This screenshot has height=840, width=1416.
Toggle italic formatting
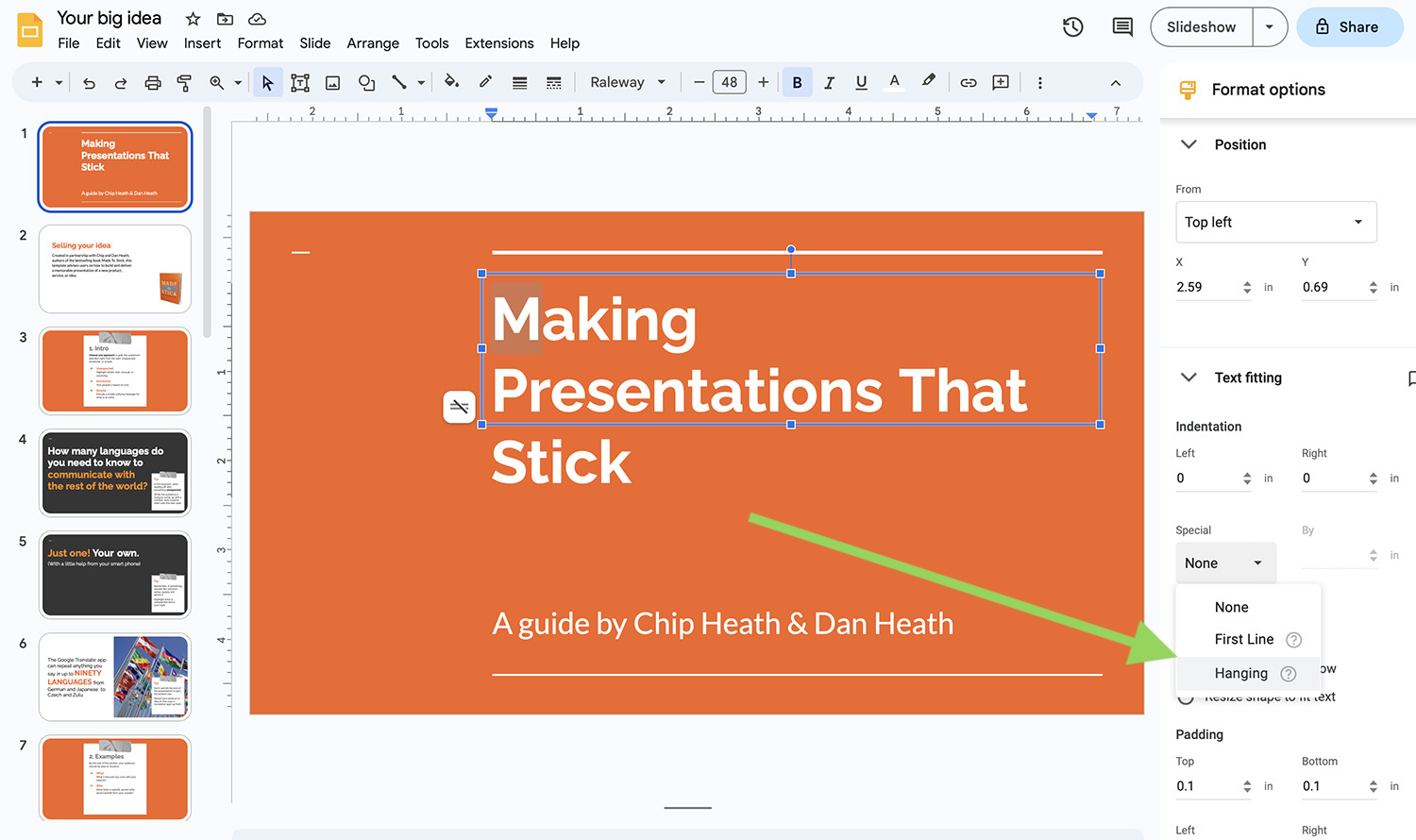click(x=829, y=82)
